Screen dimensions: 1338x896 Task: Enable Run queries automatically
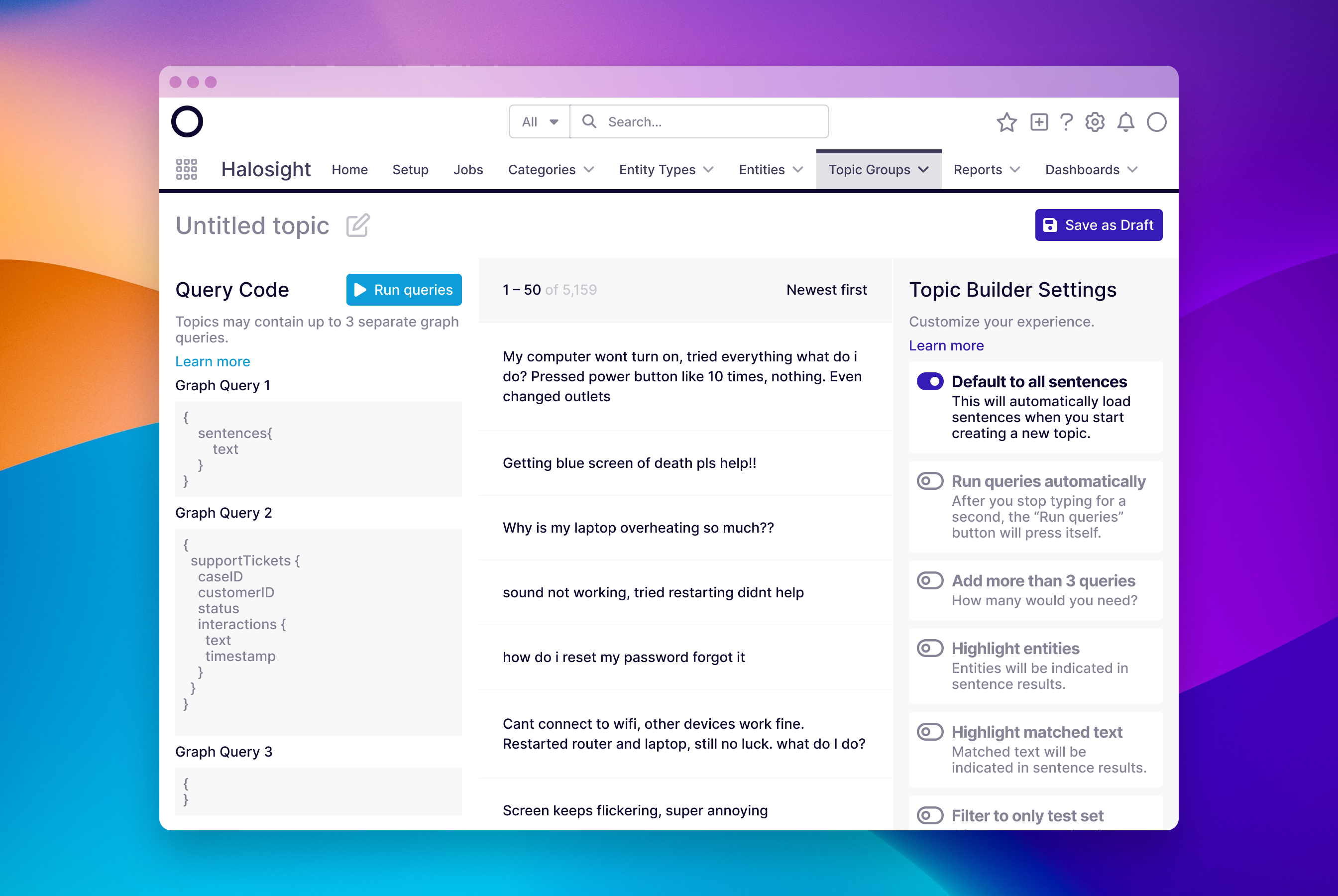click(x=929, y=481)
